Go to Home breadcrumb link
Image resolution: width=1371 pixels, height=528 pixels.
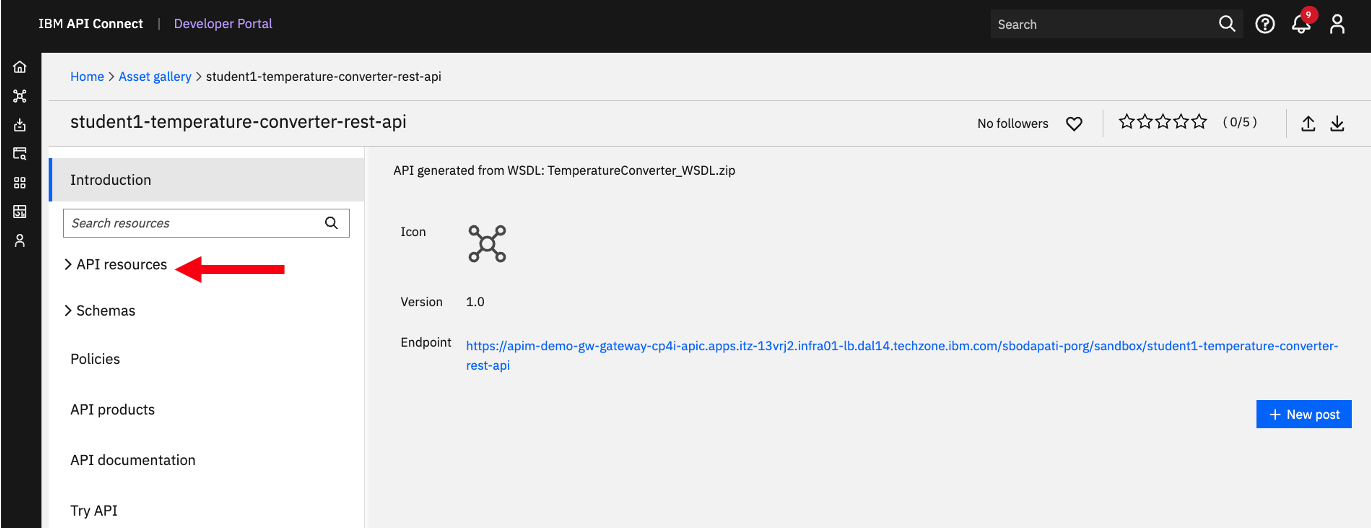[x=87, y=77]
